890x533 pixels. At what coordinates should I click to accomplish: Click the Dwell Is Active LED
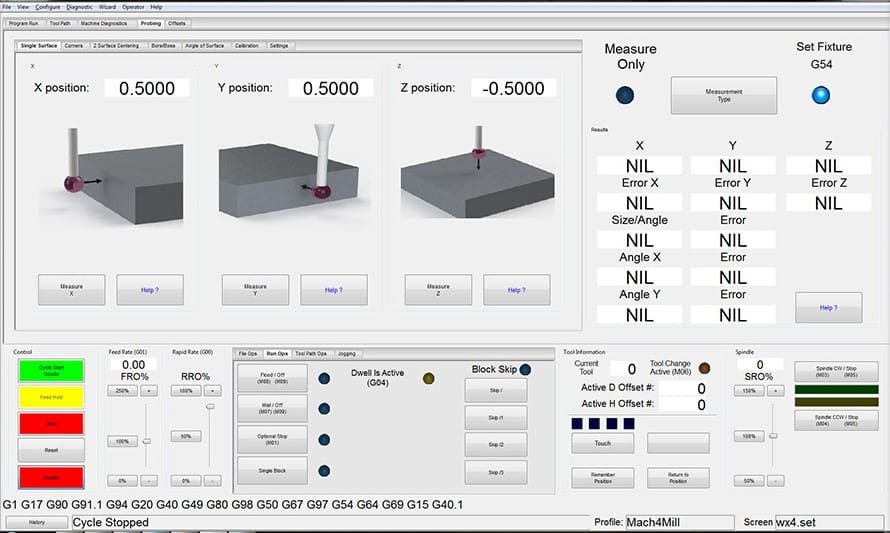tap(429, 378)
